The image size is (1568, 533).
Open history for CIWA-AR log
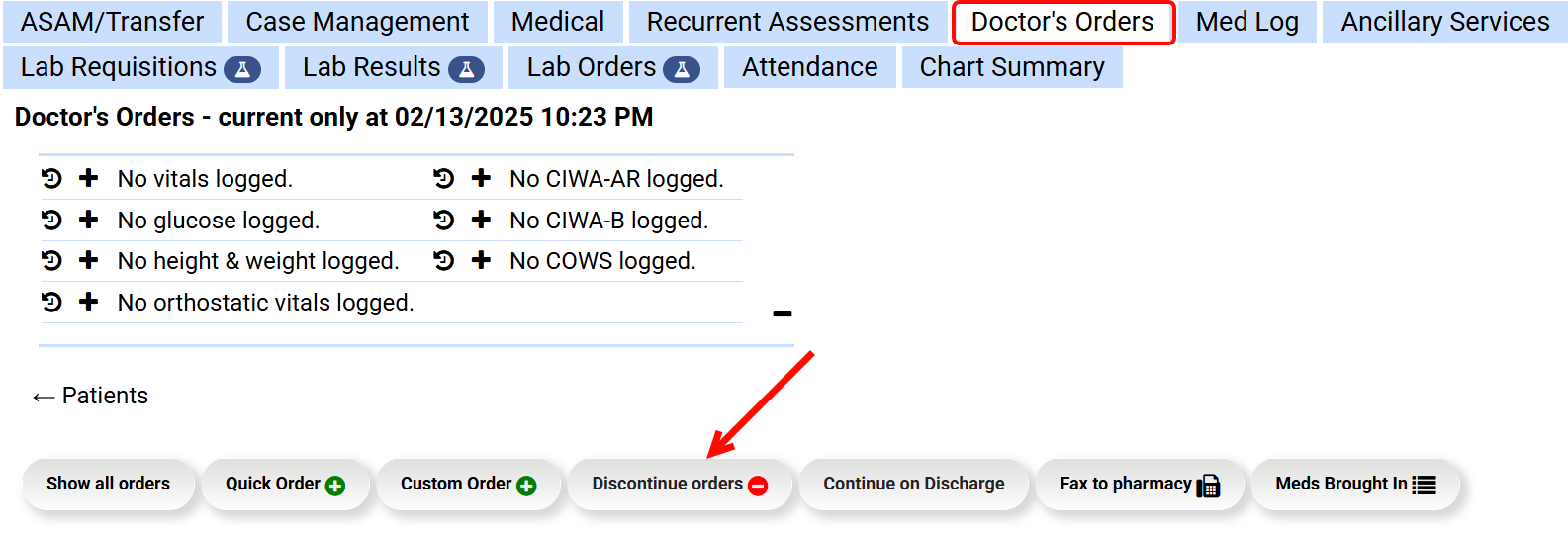444,178
